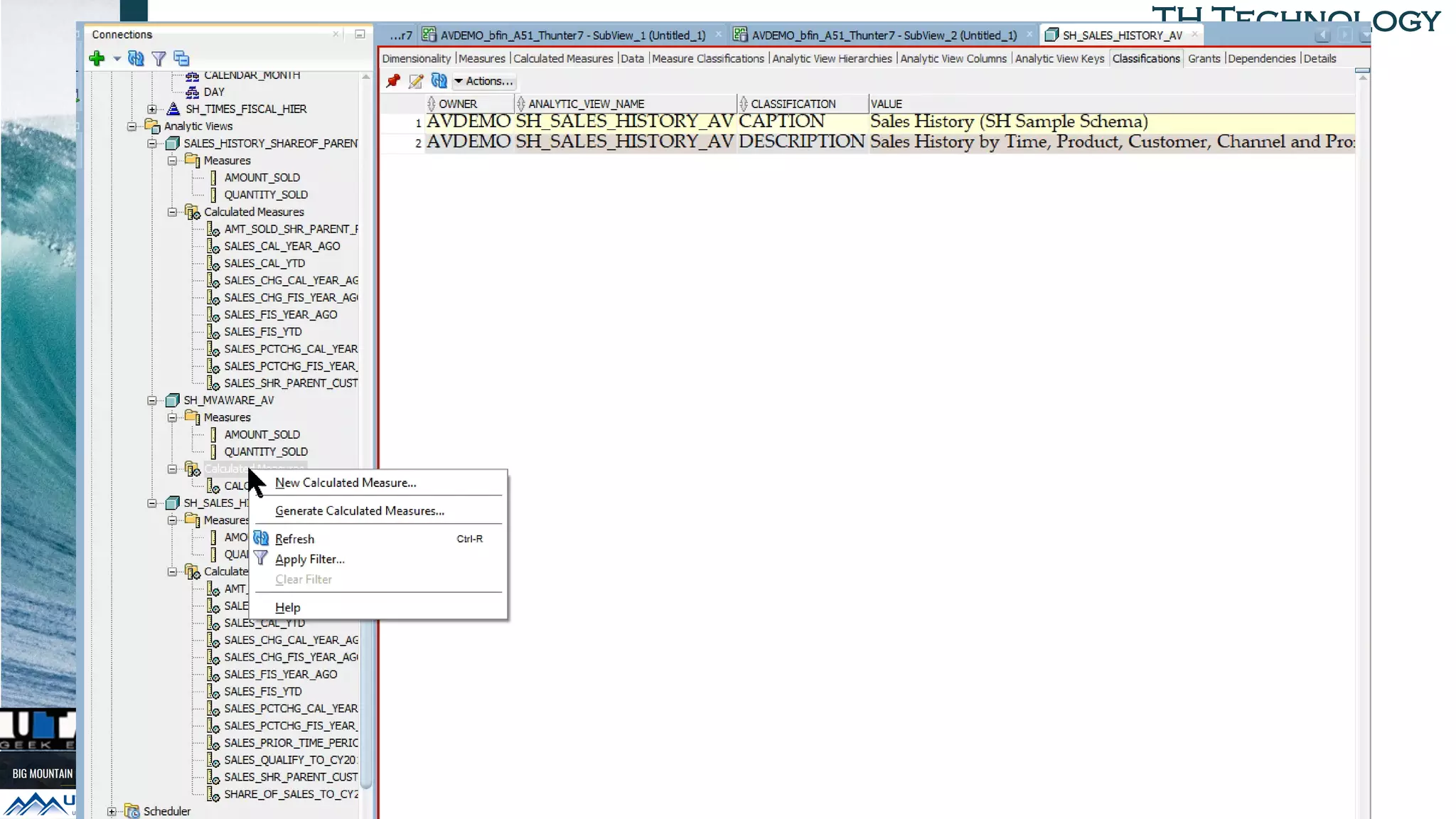
Task: Click the Refresh icon in the viewer toolbar
Action: [x=439, y=81]
